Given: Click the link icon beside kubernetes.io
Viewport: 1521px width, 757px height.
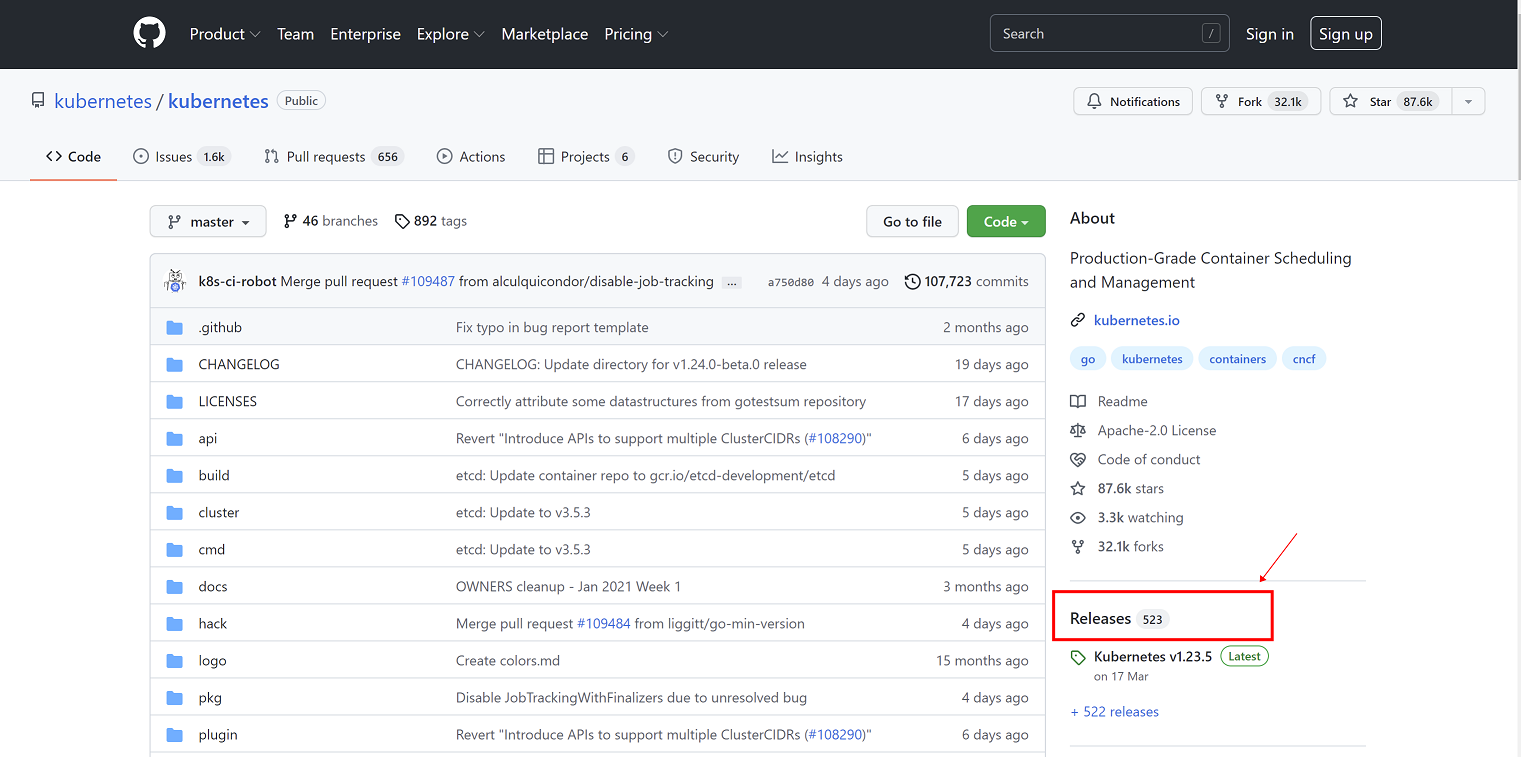Looking at the screenshot, I should (x=1078, y=321).
